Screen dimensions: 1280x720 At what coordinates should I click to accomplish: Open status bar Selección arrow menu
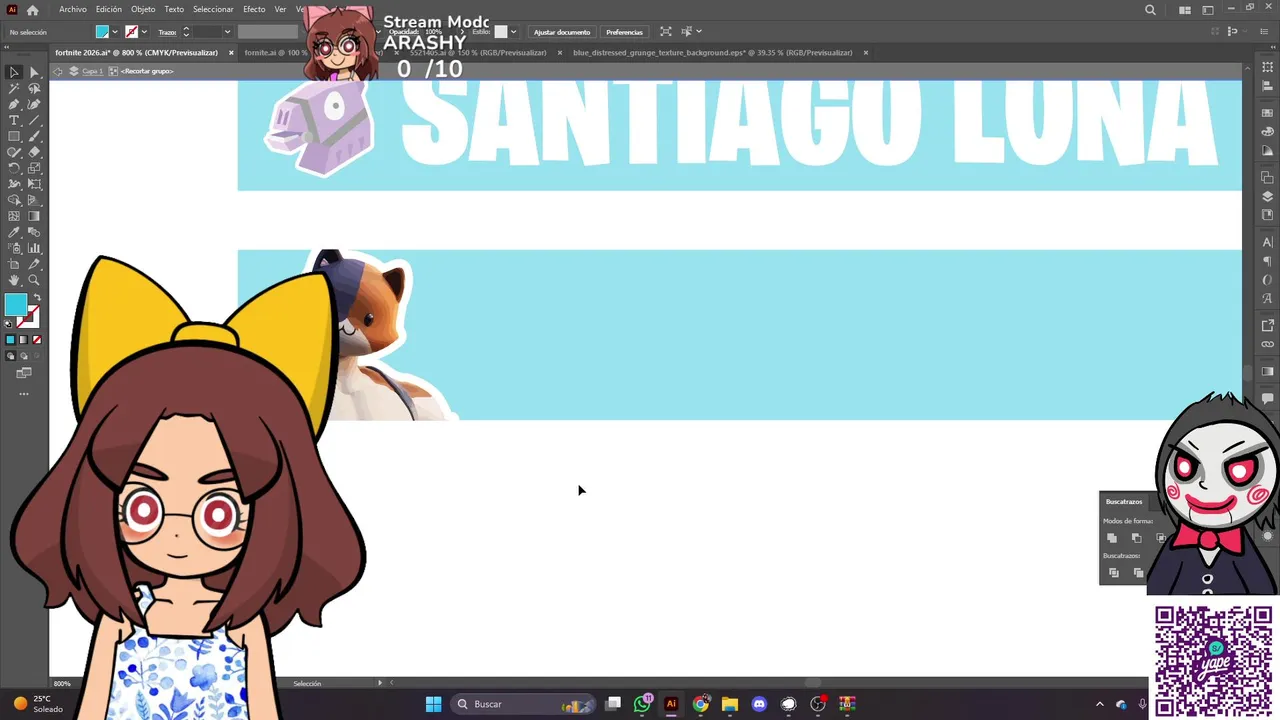(x=380, y=683)
